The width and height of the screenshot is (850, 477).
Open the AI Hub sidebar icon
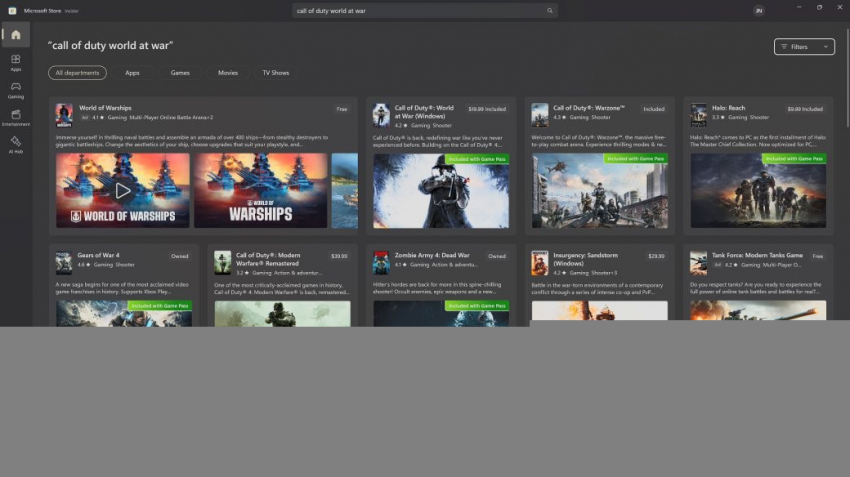pyautogui.click(x=16, y=145)
